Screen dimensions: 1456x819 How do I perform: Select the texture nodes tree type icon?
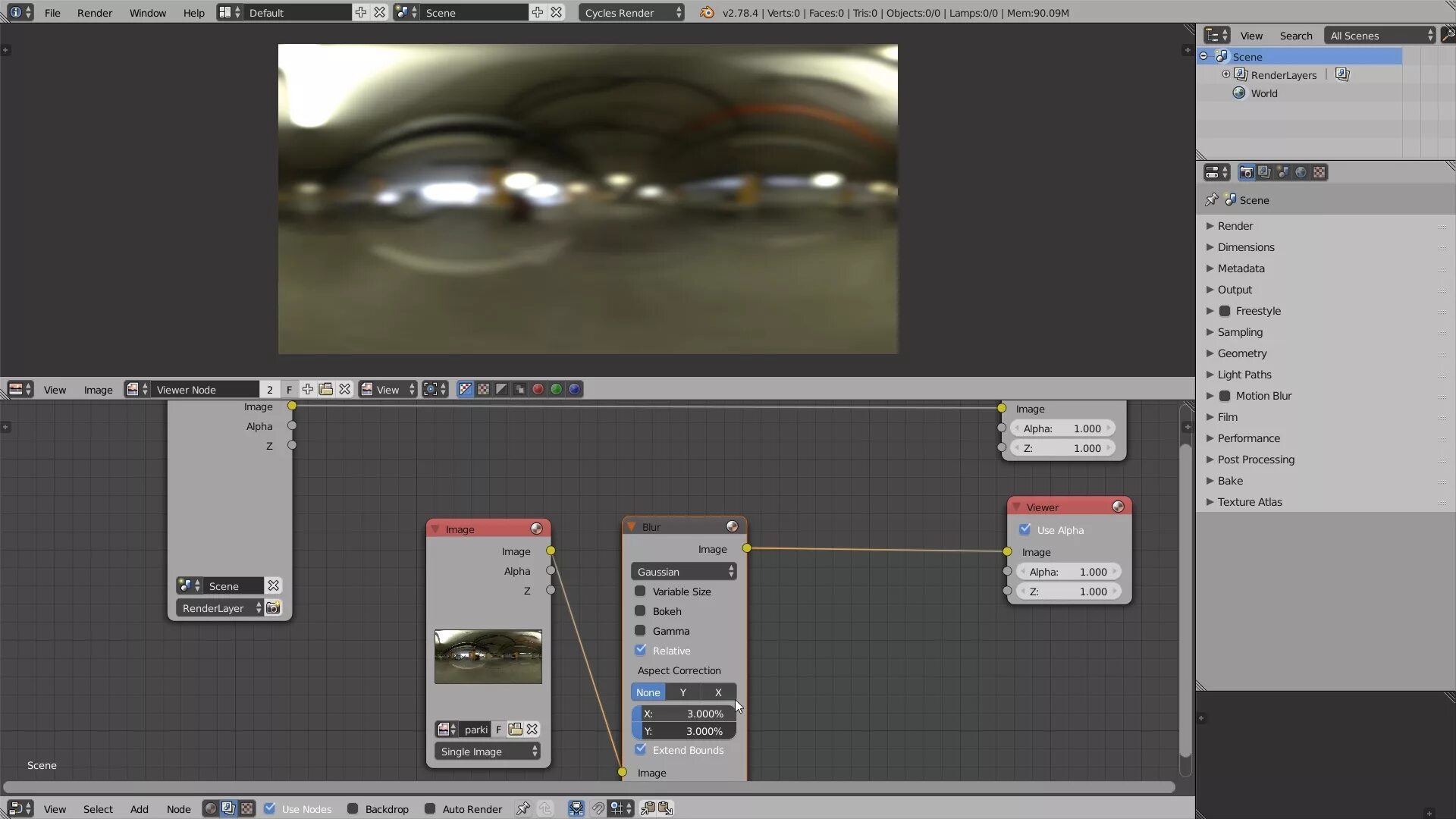pyautogui.click(x=247, y=808)
